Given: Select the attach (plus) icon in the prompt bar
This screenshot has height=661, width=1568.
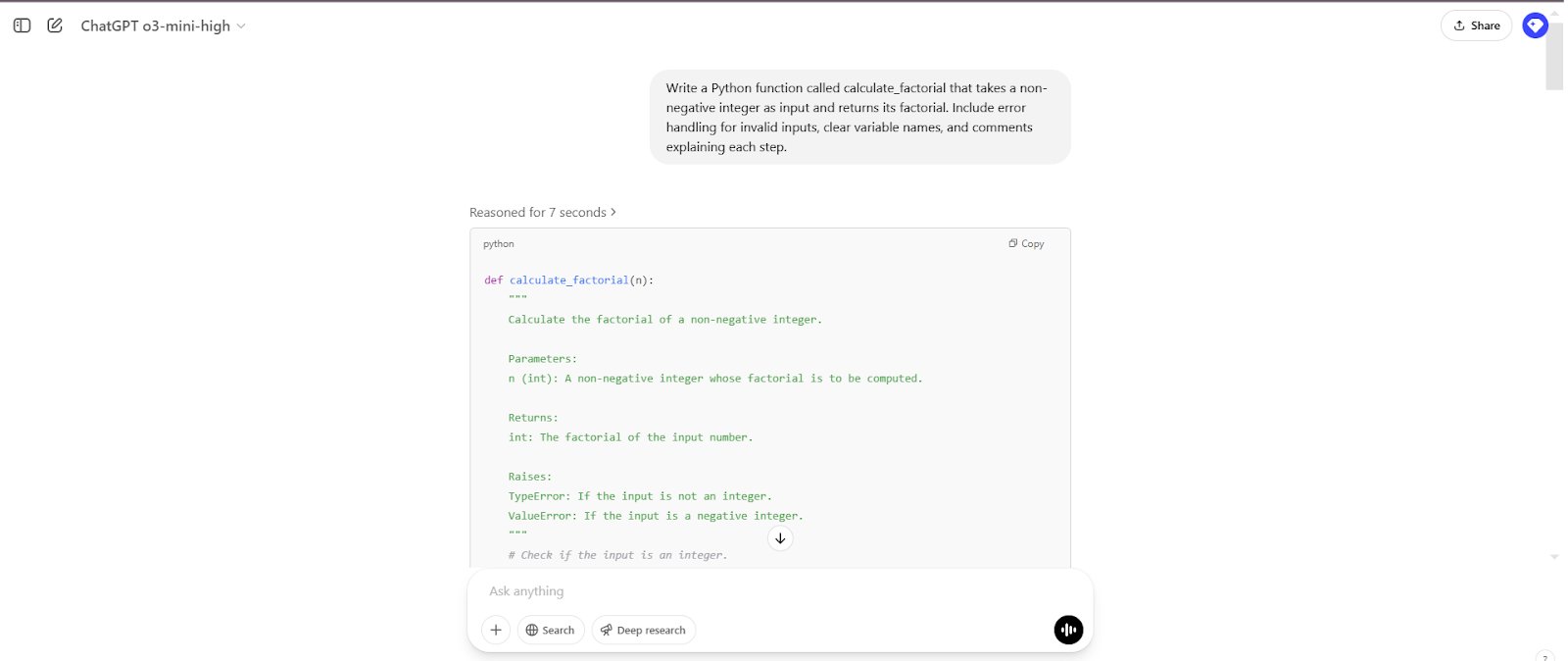Looking at the screenshot, I should pyautogui.click(x=496, y=630).
